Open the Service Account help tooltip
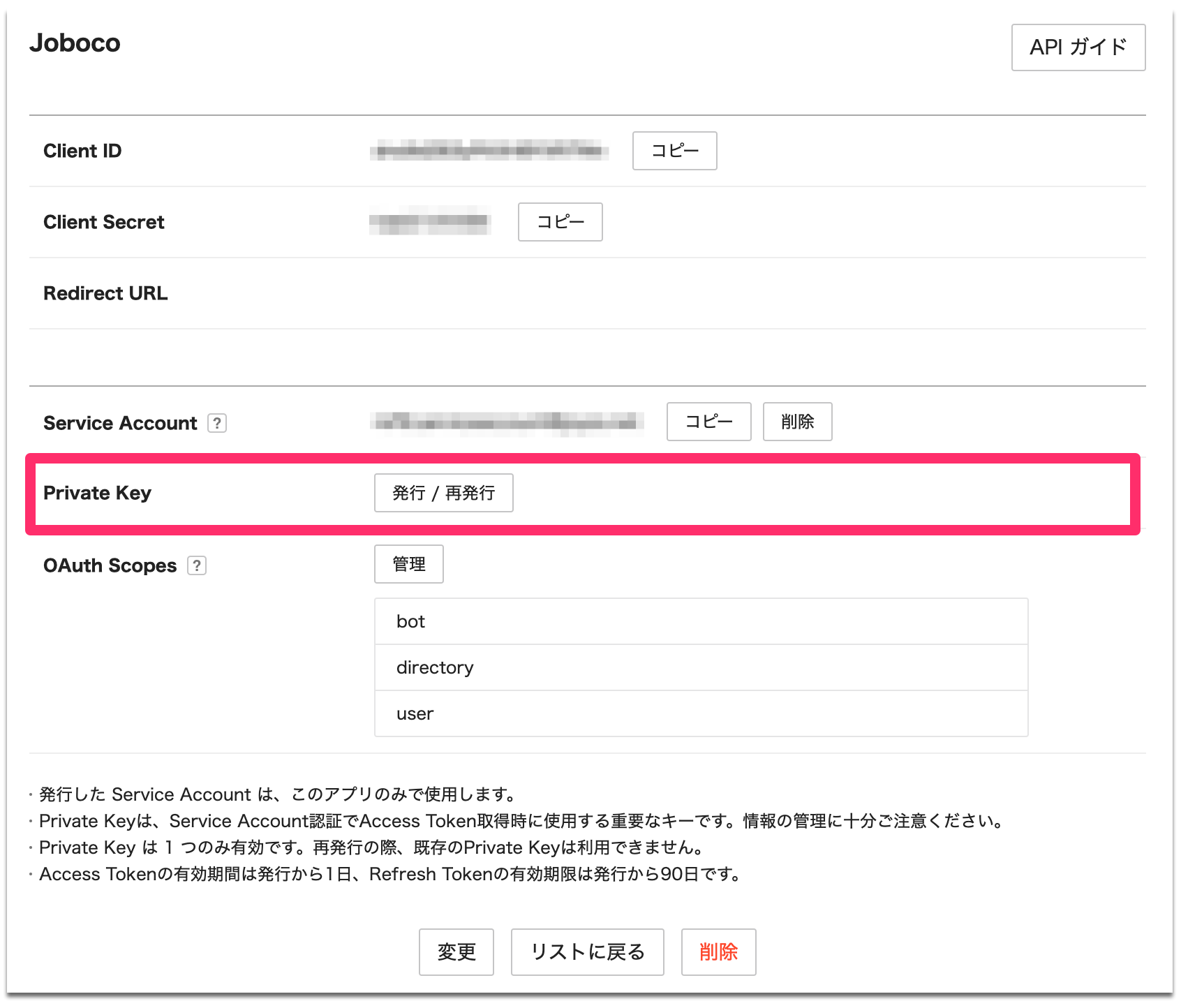The height and width of the screenshot is (1008, 1181). [217, 422]
